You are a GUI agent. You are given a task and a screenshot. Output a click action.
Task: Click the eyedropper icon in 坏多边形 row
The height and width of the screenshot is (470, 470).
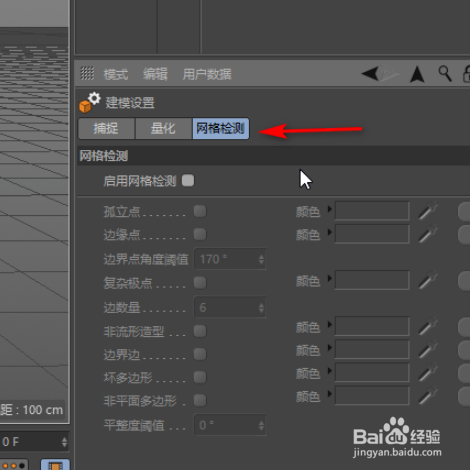[428, 372]
